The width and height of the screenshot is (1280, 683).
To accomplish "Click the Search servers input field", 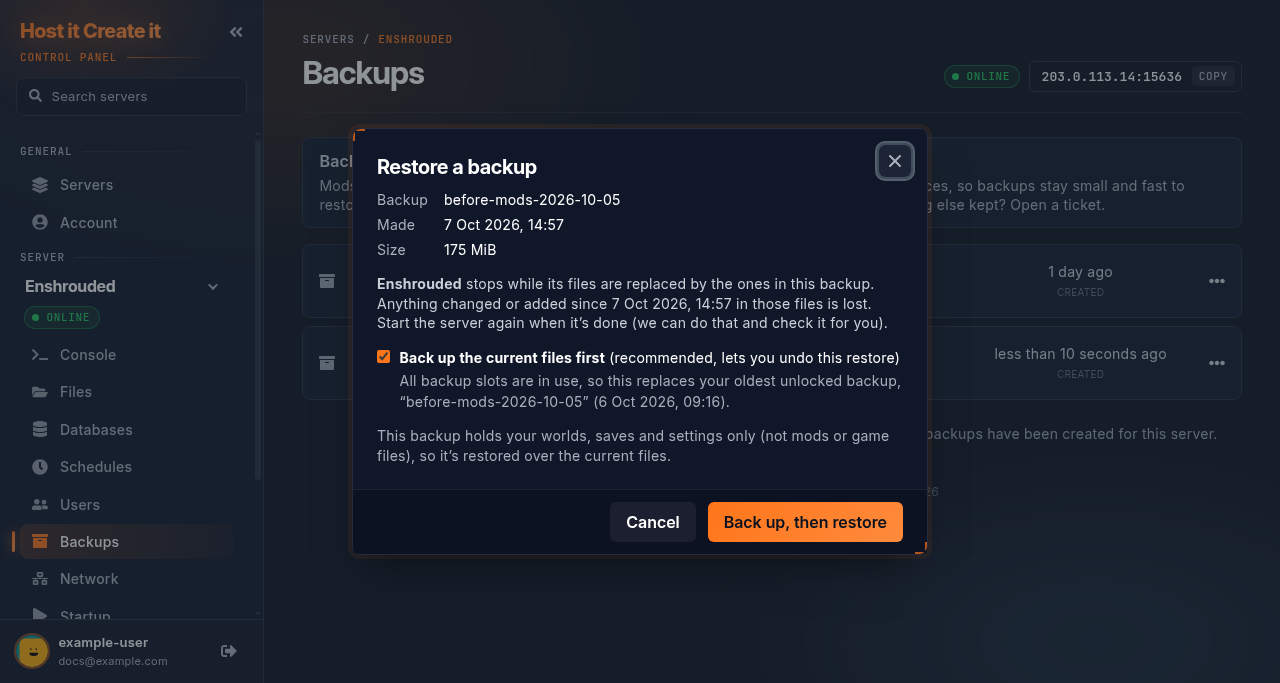I will 131,96.
